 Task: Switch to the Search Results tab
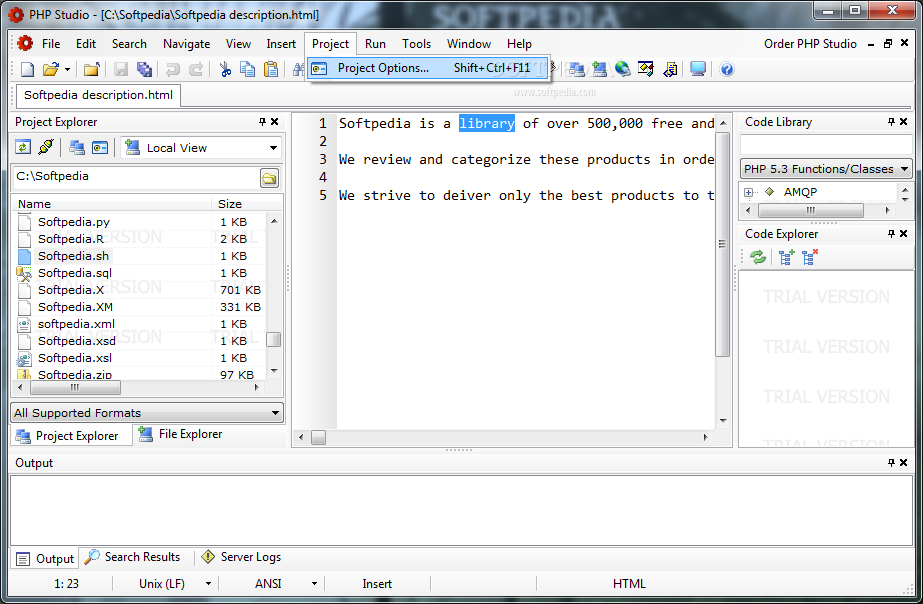tap(132, 557)
